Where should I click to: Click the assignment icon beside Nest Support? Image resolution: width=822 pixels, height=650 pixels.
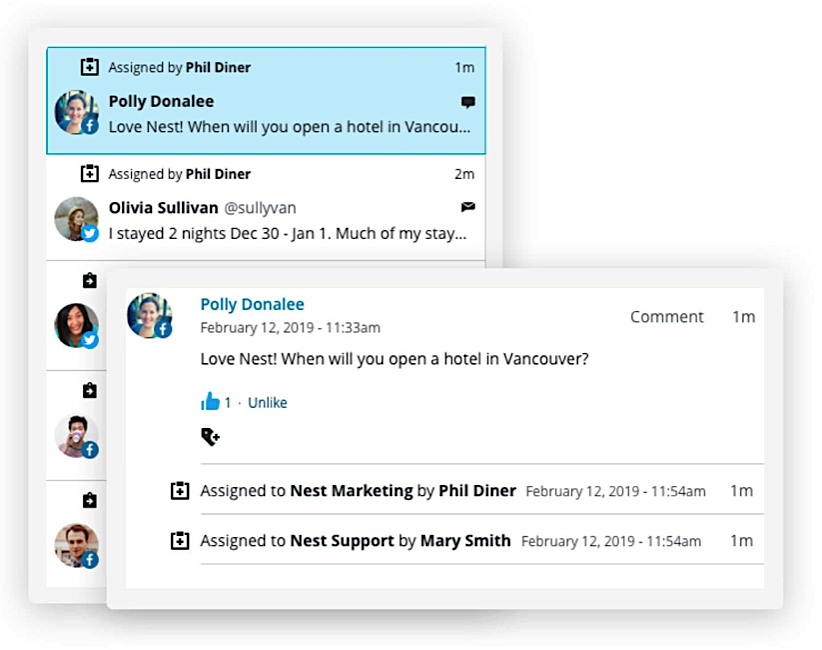(x=180, y=541)
